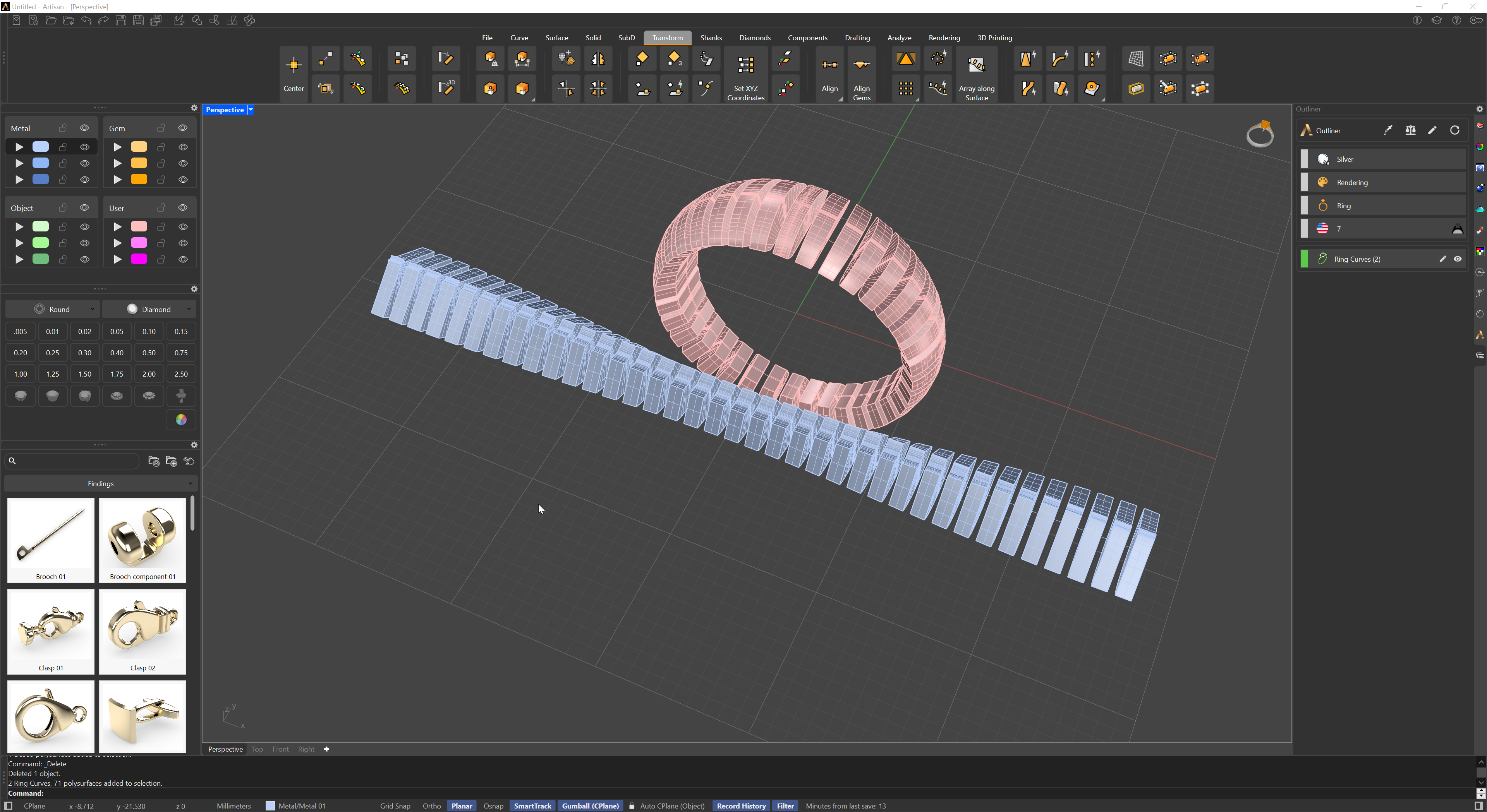Open the Shanks ribbon tab
Image resolution: width=1487 pixels, height=812 pixels.
[711, 38]
